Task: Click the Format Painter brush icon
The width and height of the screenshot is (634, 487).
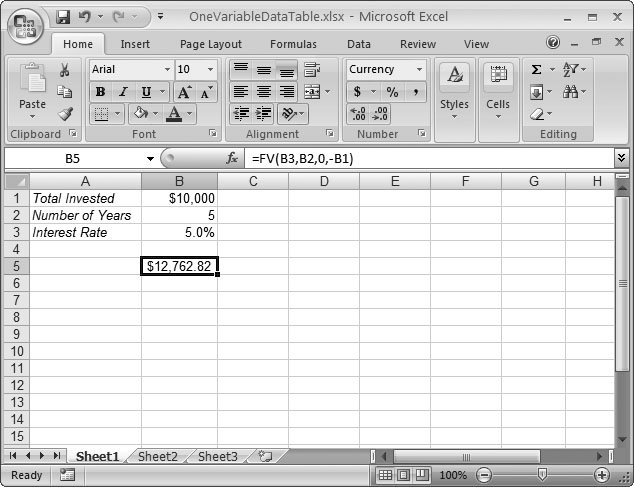Action: [65, 113]
